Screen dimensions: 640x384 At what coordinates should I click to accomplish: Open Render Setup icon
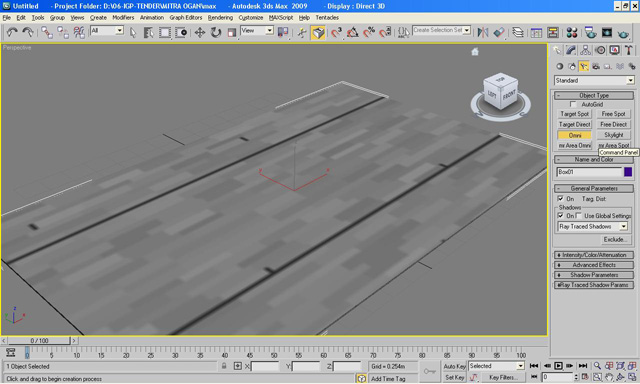coord(590,33)
